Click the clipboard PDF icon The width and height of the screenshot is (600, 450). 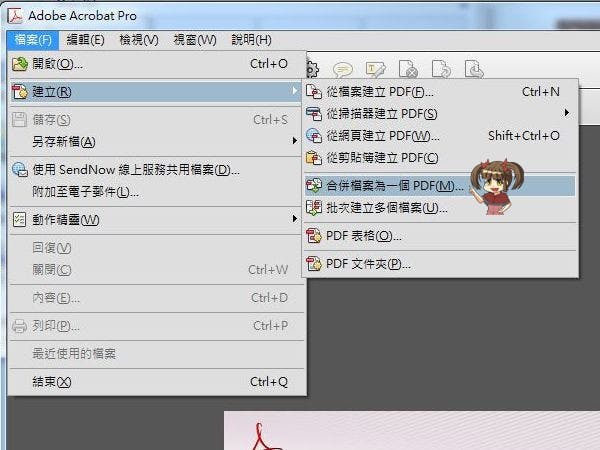[x=314, y=158]
